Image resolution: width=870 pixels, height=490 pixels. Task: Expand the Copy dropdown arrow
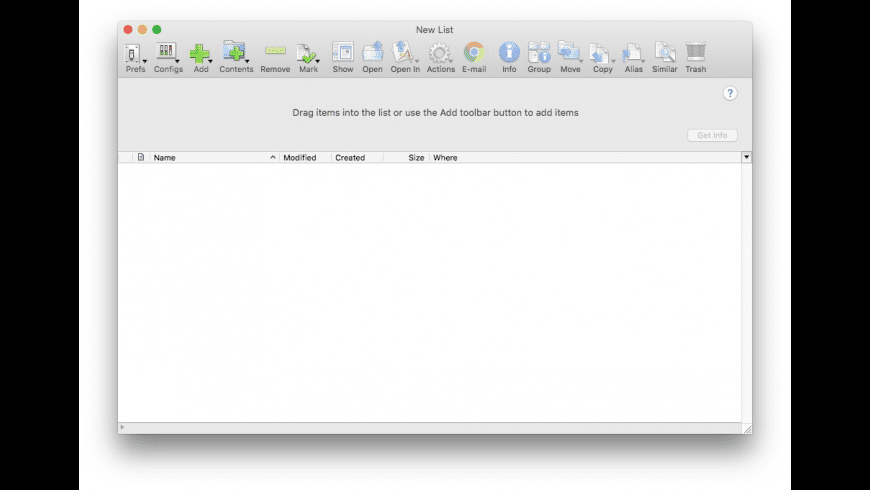click(613, 61)
